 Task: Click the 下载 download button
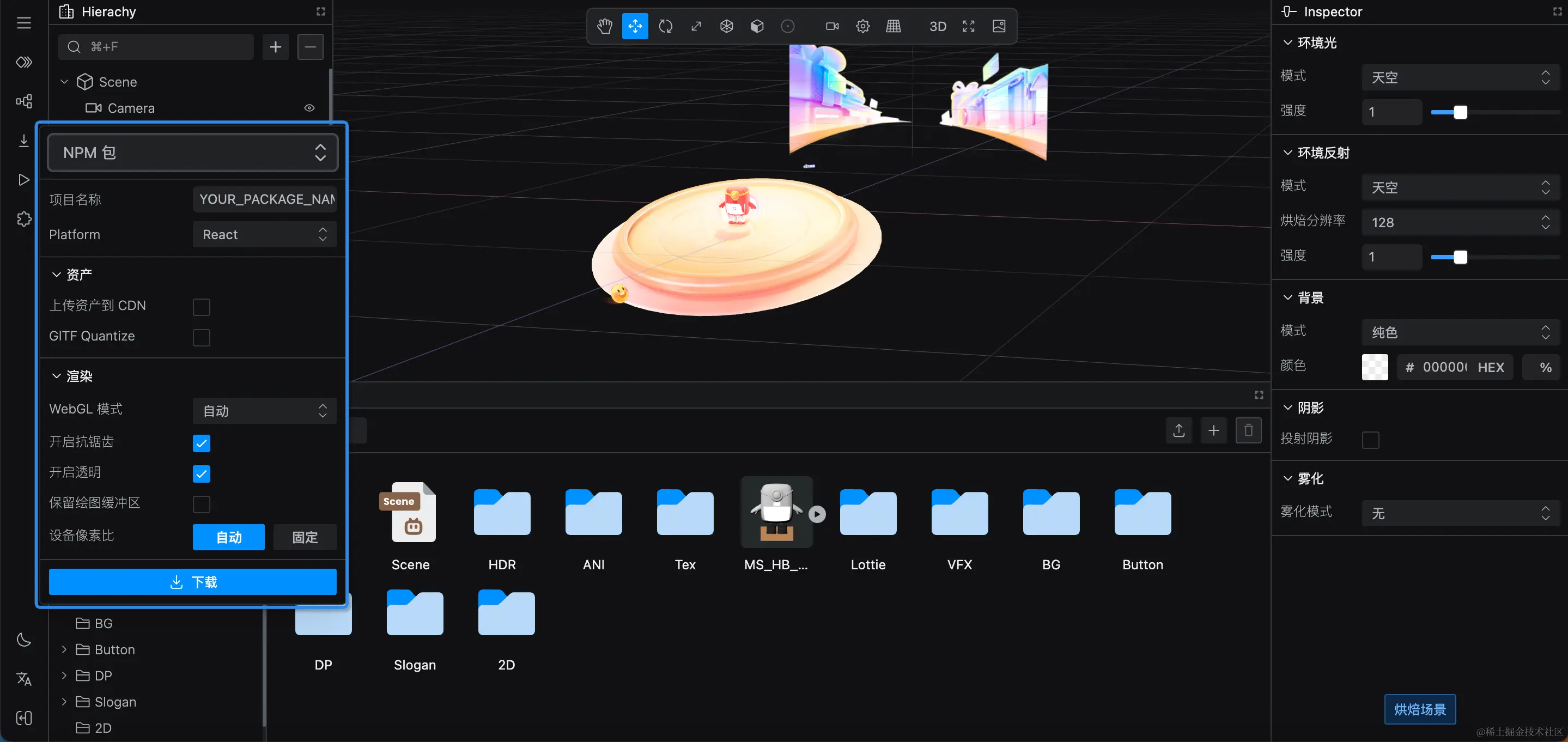192,582
